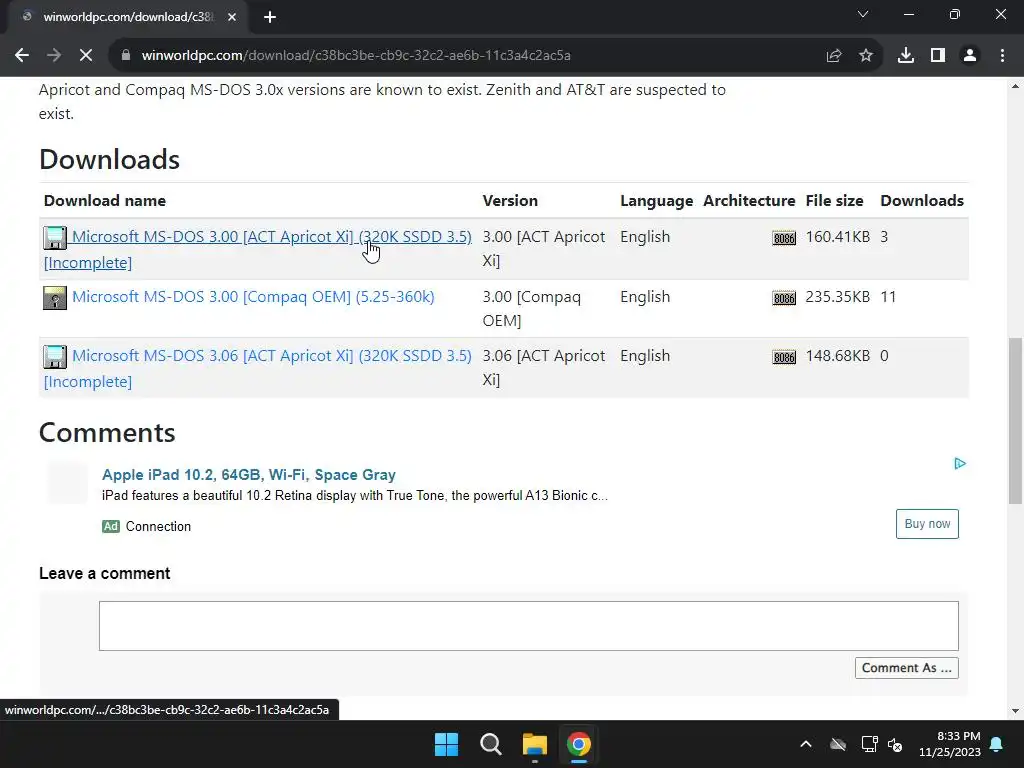The height and width of the screenshot is (768, 1024).
Task: Open the share this page icon
Action: tap(834, 56)
